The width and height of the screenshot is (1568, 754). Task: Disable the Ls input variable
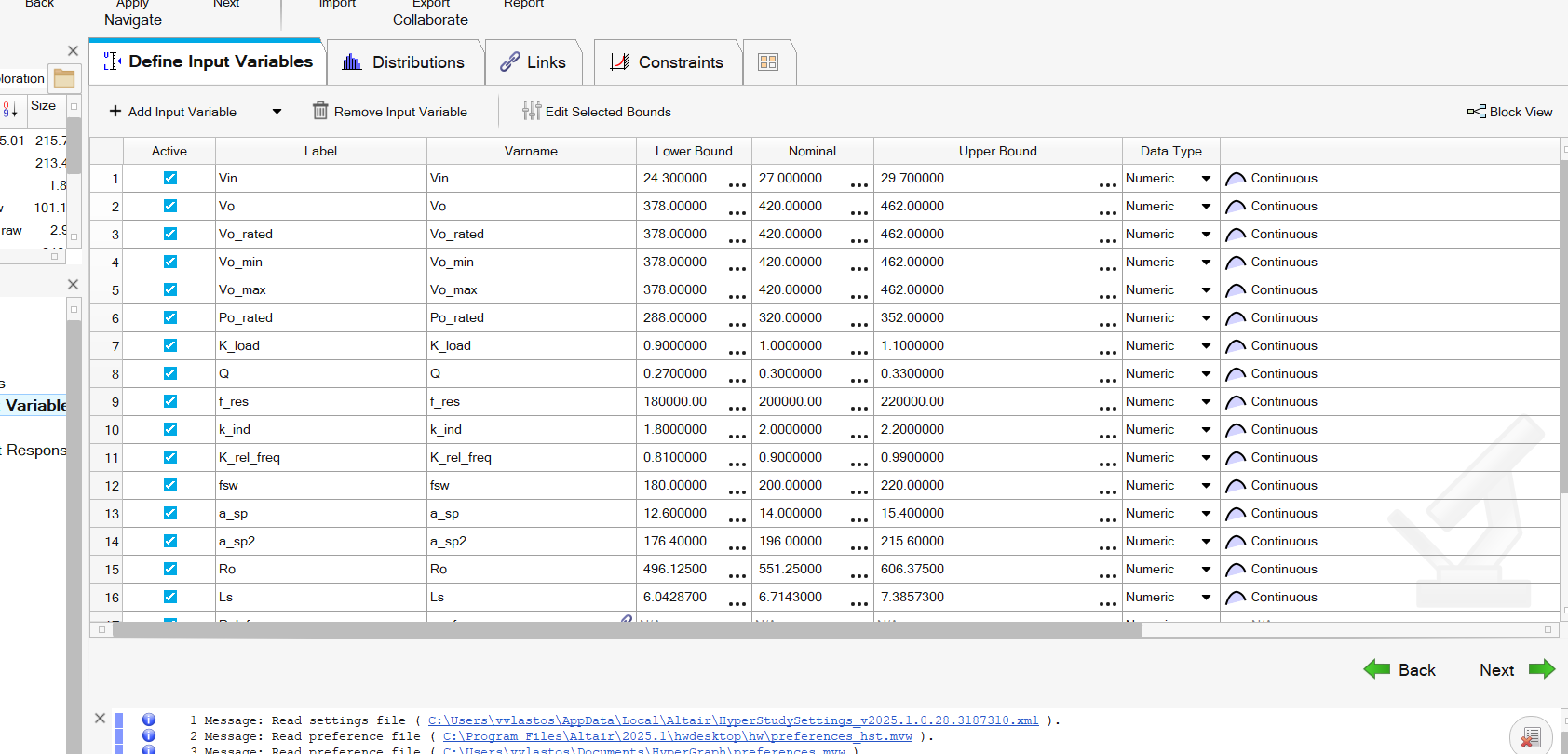pos(170,597)
